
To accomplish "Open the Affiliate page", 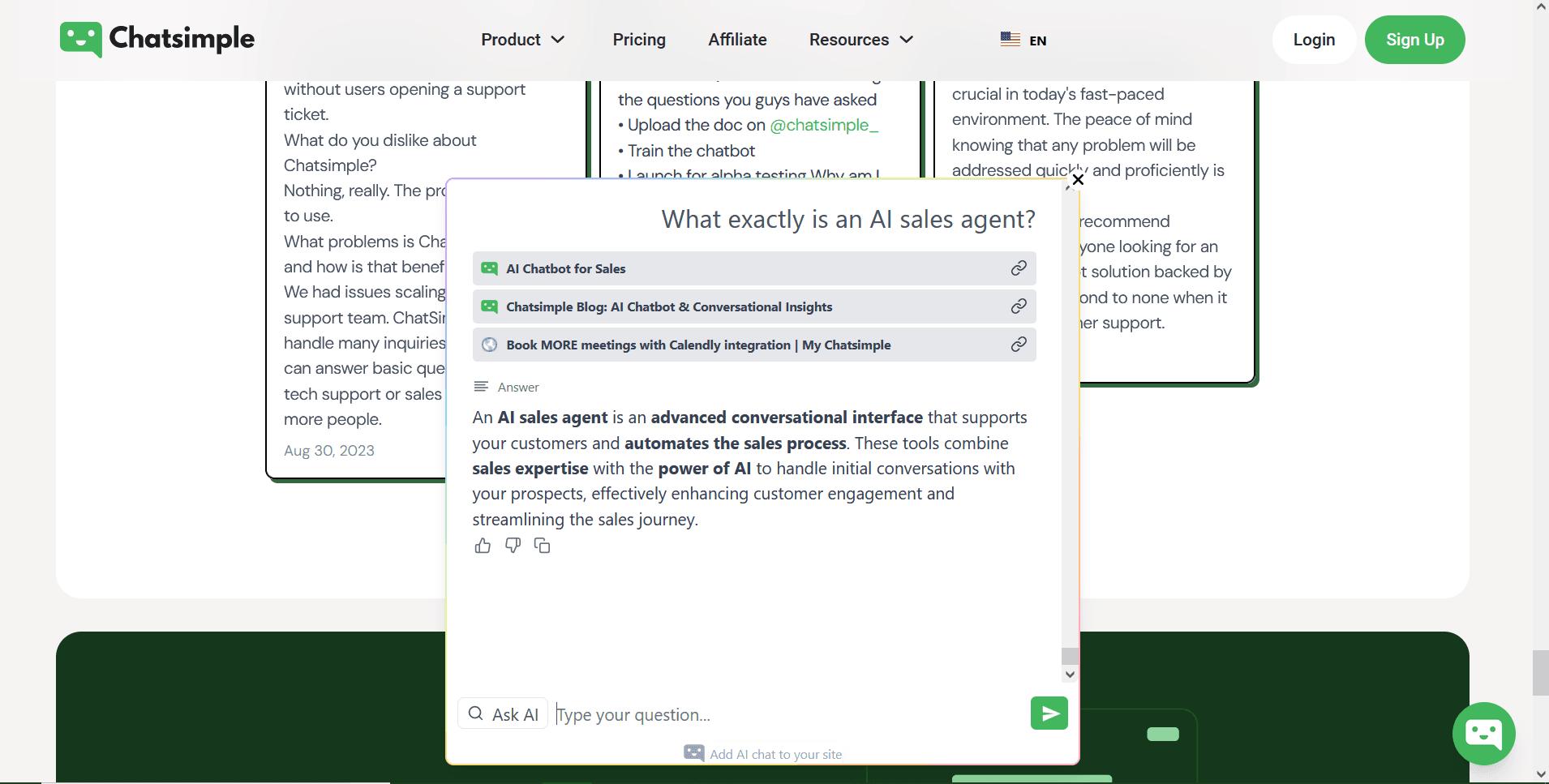I will pos(737,39).
